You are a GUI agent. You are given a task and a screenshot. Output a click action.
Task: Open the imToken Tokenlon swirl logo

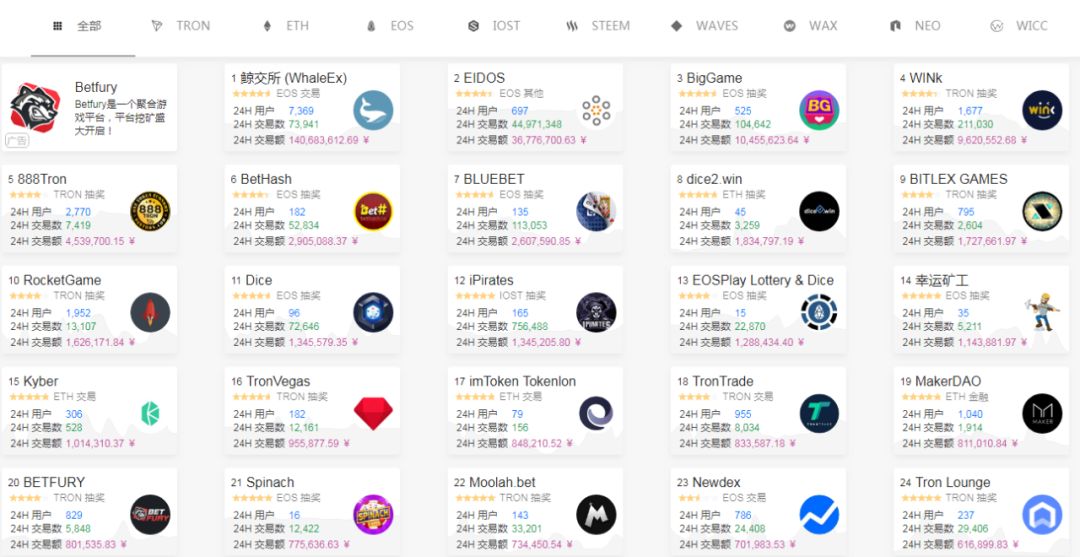point(596,414)
